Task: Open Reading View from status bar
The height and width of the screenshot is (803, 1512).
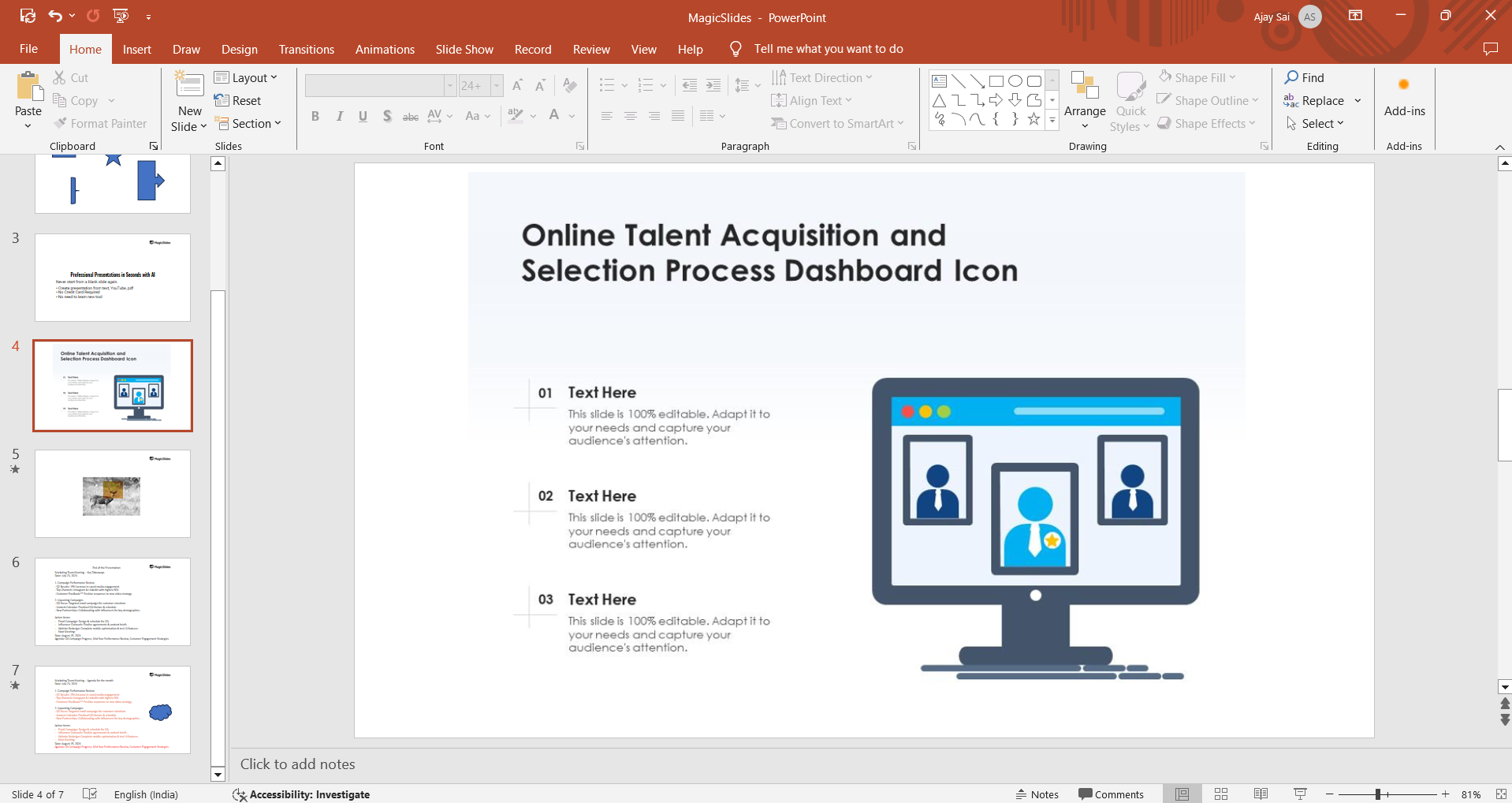Action: click(x=1261, y=794)
